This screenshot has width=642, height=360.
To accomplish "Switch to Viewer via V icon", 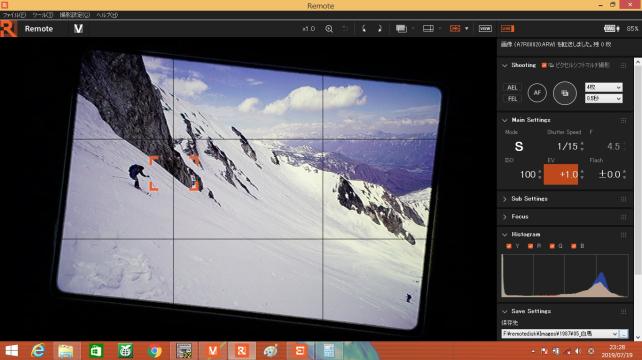I will 78,29.
